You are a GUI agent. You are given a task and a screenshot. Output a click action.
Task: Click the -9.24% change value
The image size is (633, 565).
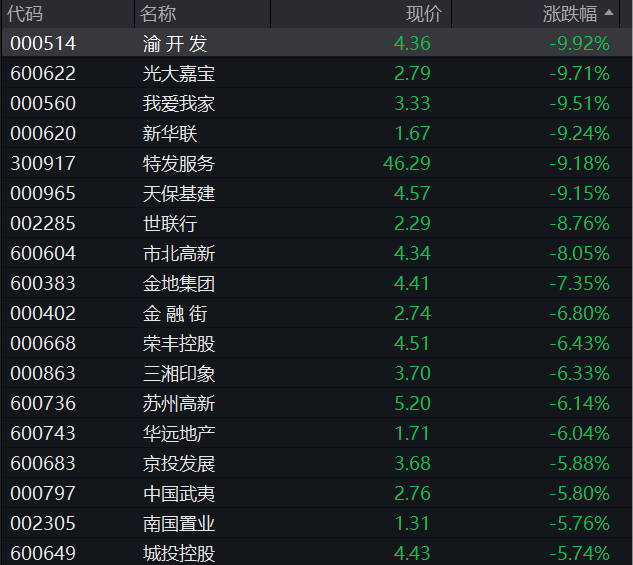(x=580, y=134)
